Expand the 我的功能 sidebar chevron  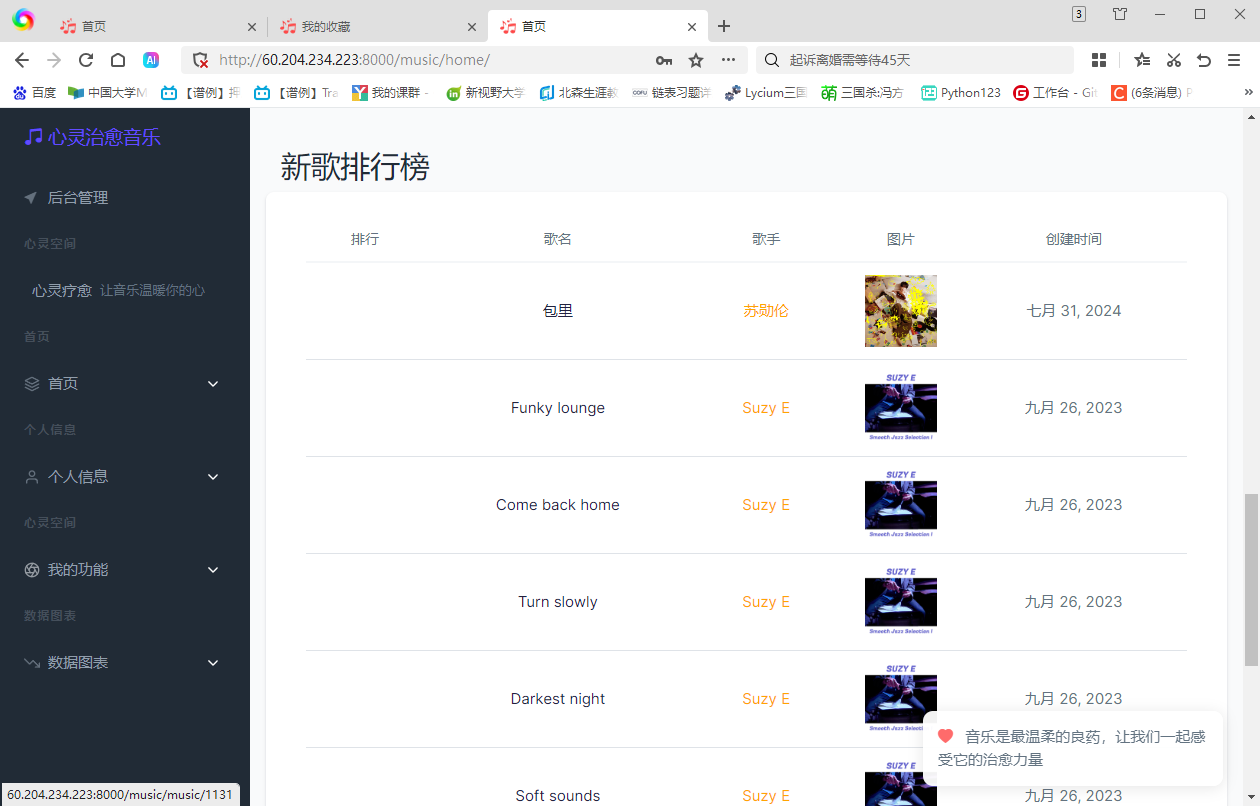pos(213,570)
